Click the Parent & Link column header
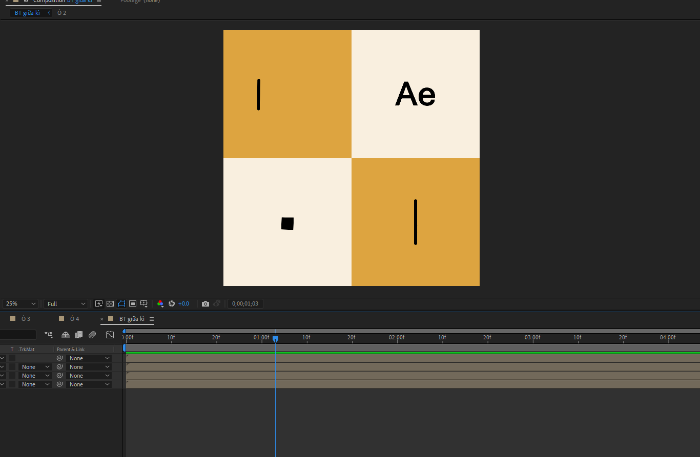 click(71, 349)
